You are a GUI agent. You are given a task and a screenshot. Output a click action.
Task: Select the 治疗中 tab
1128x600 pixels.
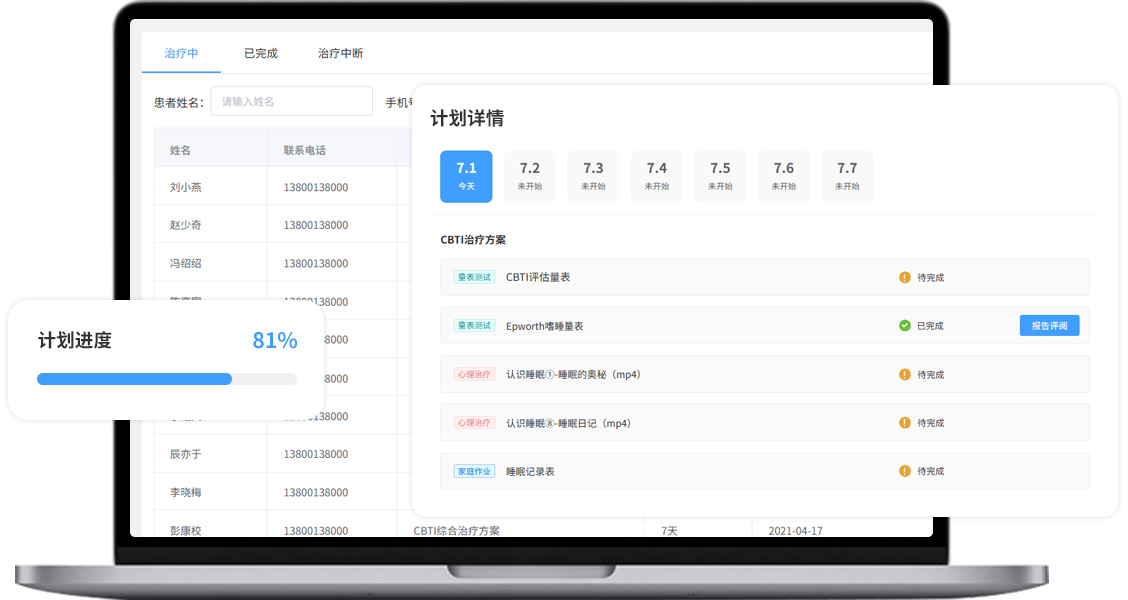(x=181, y=53)
